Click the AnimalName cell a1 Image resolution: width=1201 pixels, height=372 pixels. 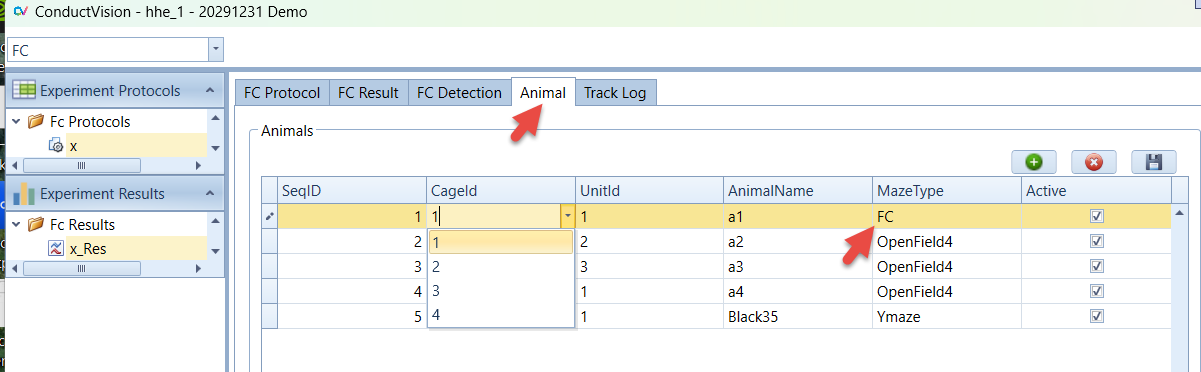point(798,216)
